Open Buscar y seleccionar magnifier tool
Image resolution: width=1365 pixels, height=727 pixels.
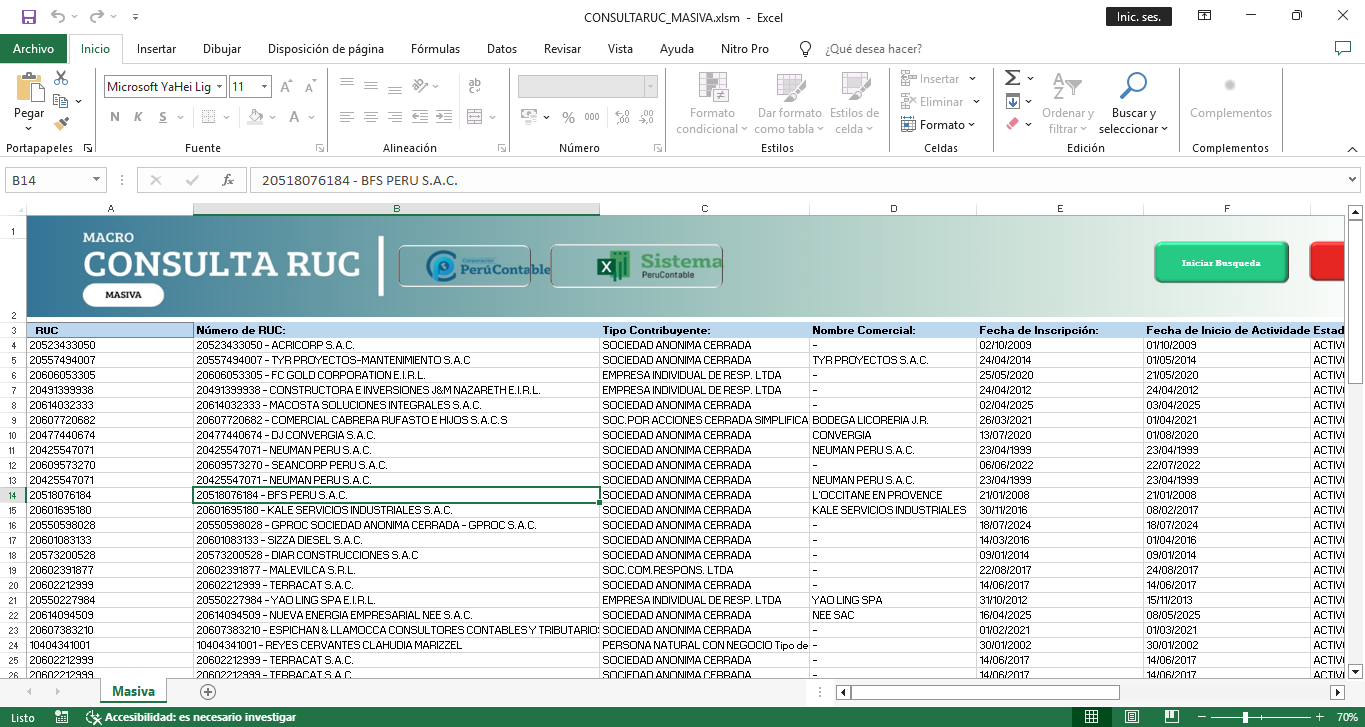pyautogui.click(x=1132, y=87)
